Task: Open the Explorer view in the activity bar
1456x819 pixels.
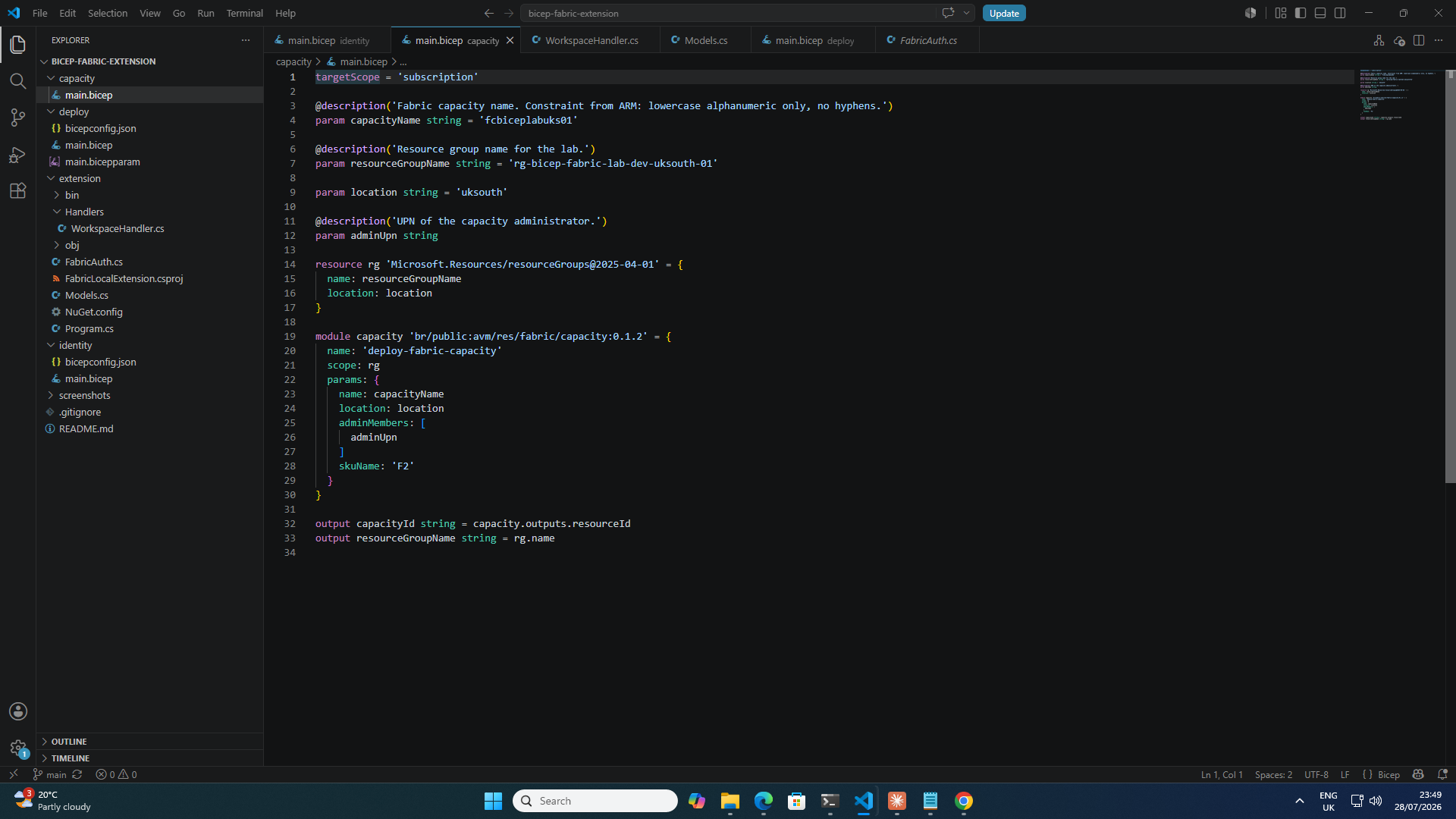Action: click(18, 45)
